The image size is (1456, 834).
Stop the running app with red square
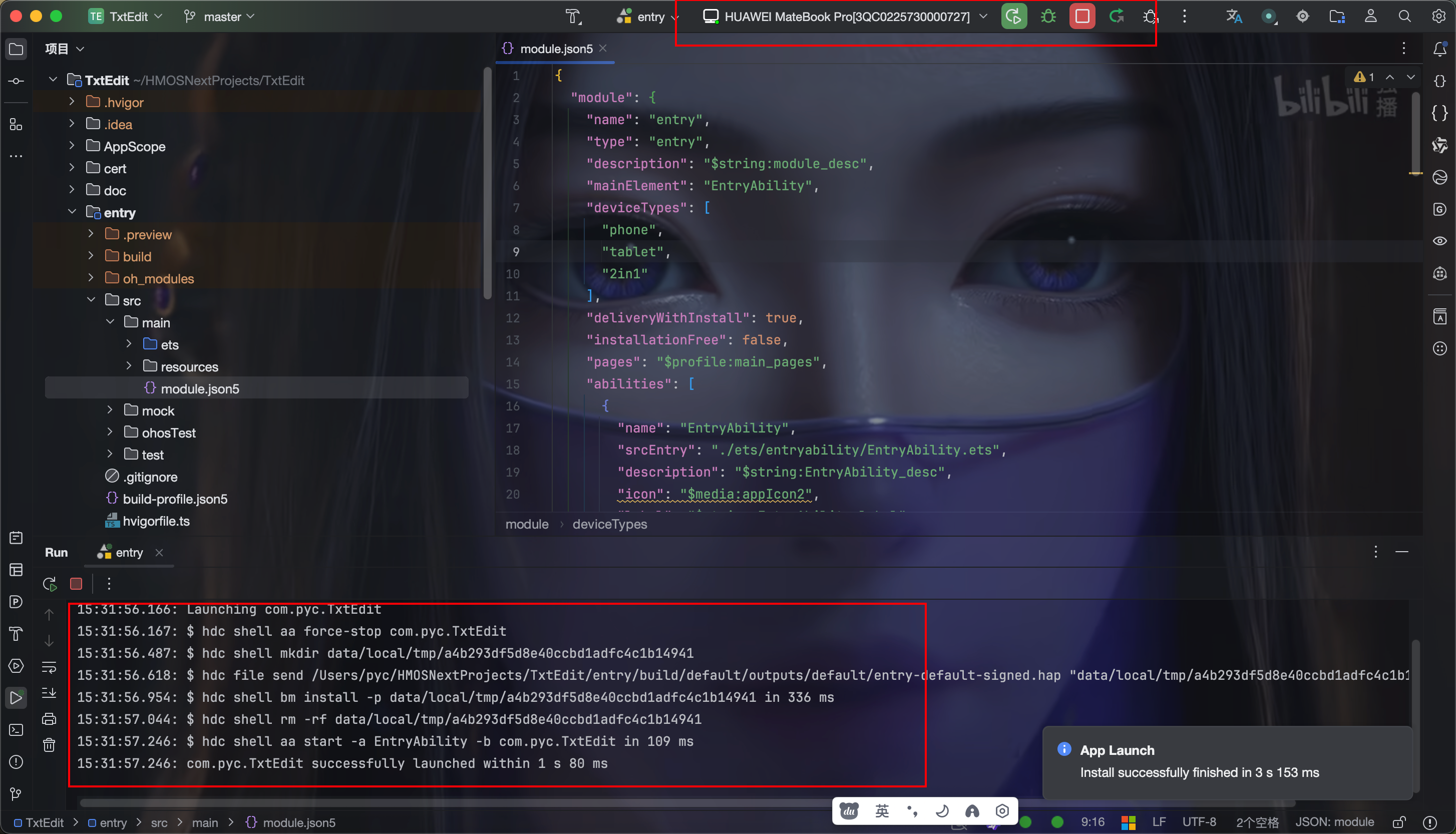tap(1081, 16)
